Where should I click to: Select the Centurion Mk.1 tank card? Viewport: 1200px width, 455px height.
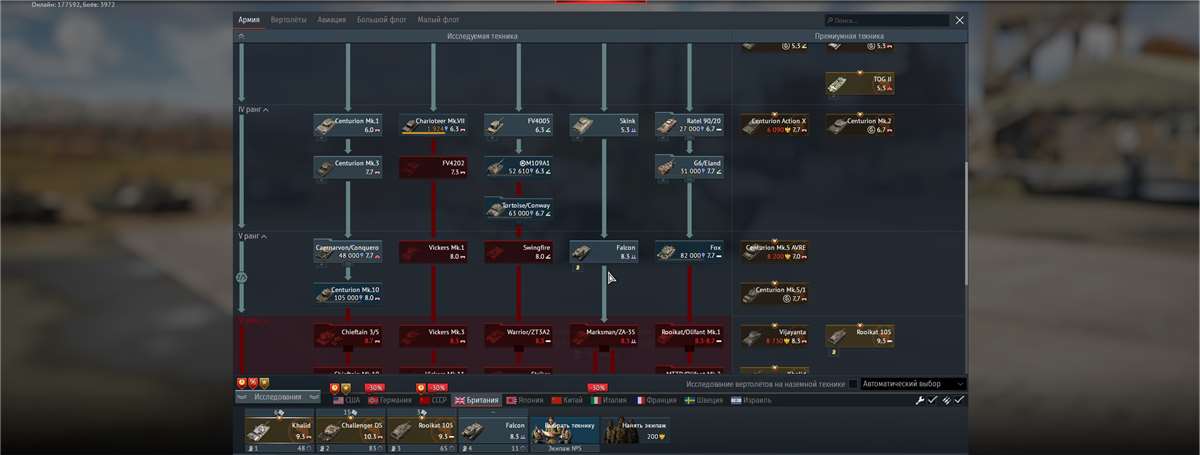point(348,125)
